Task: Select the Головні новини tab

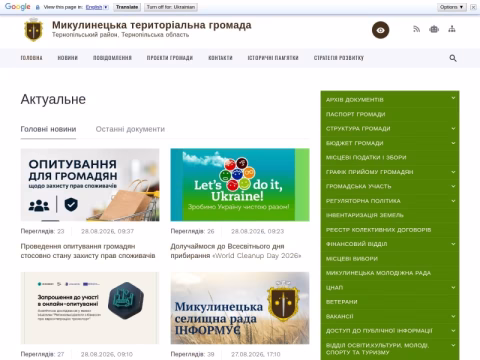Action: click(x=48, y=129)
